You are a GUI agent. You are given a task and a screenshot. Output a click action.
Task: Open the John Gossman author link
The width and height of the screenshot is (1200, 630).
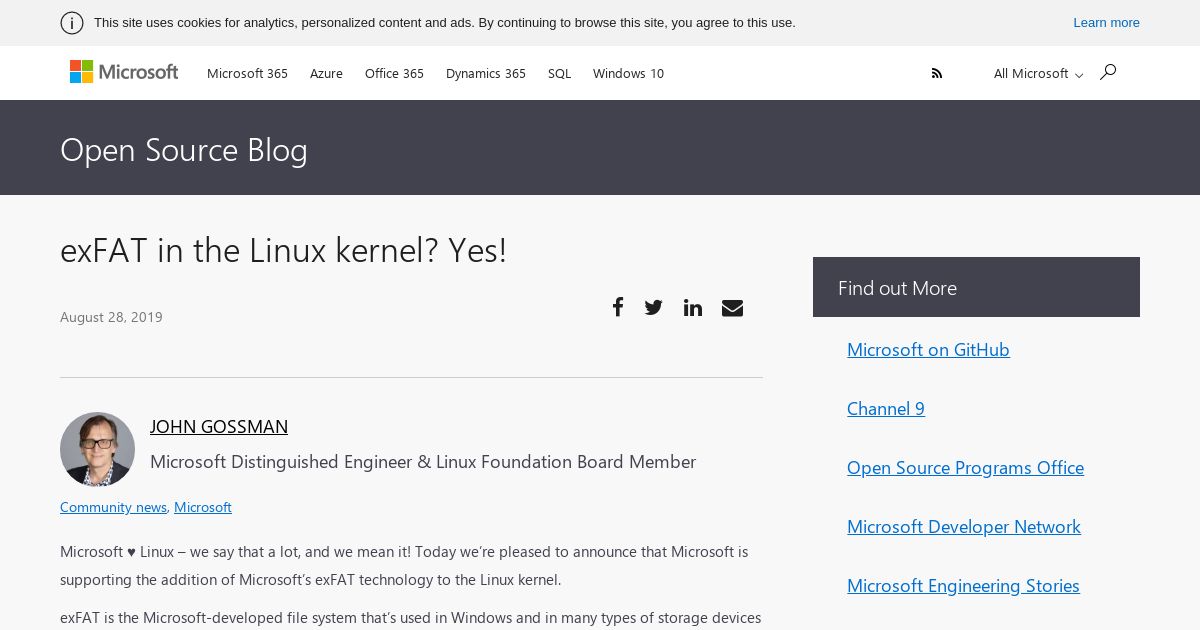[219, 426]
